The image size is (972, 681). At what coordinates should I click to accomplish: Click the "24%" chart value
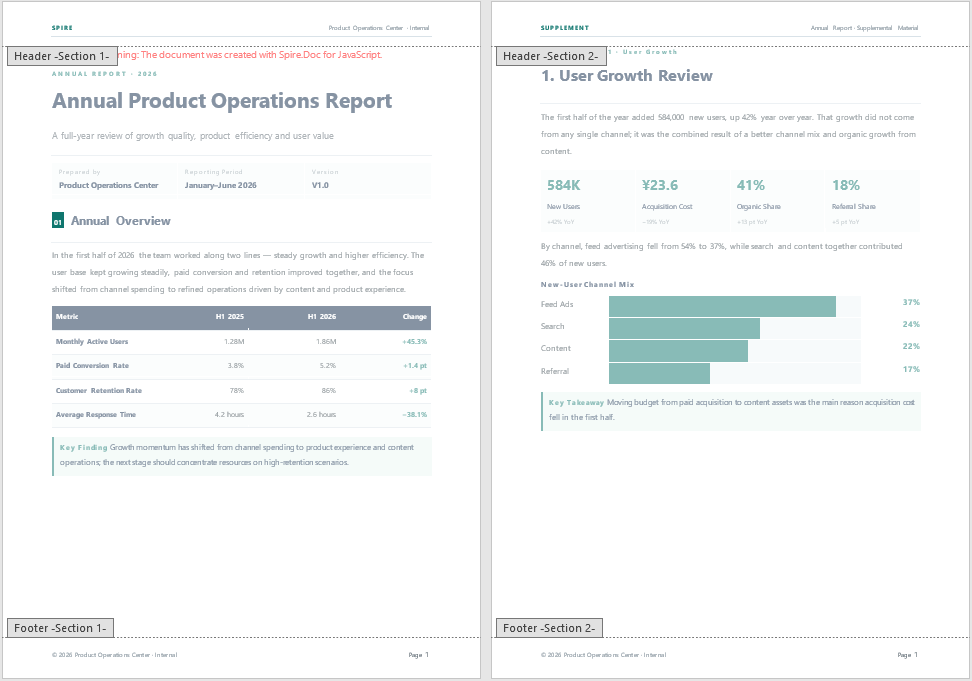(911, 324)
